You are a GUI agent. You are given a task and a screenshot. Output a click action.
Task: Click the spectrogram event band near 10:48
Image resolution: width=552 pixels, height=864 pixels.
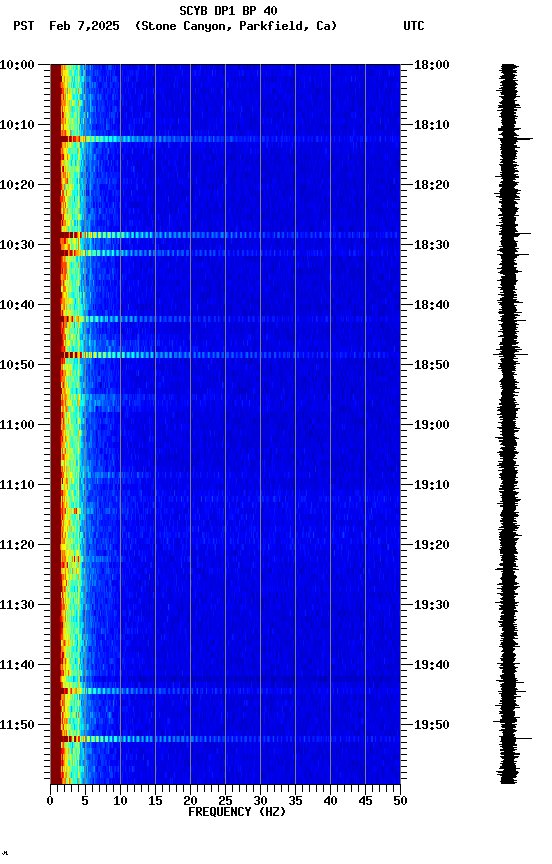[x=225, y=355]
